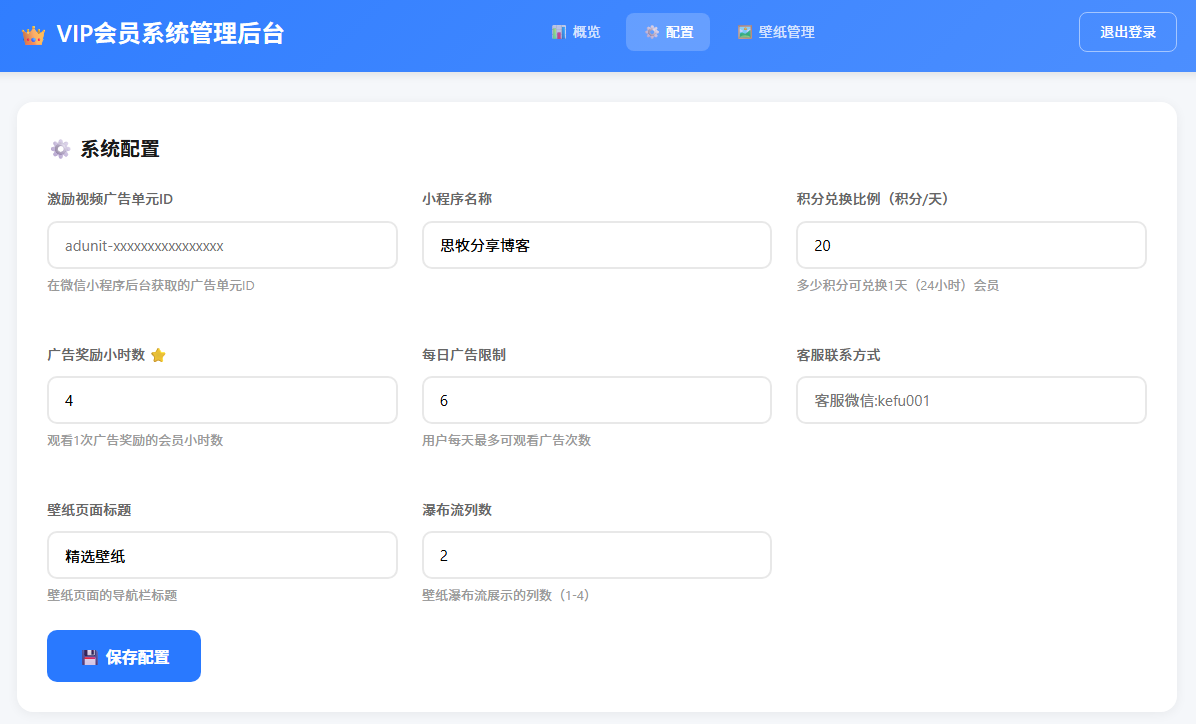
Task: Click the 每日广告限制 input showing 6
Action: 596,400
